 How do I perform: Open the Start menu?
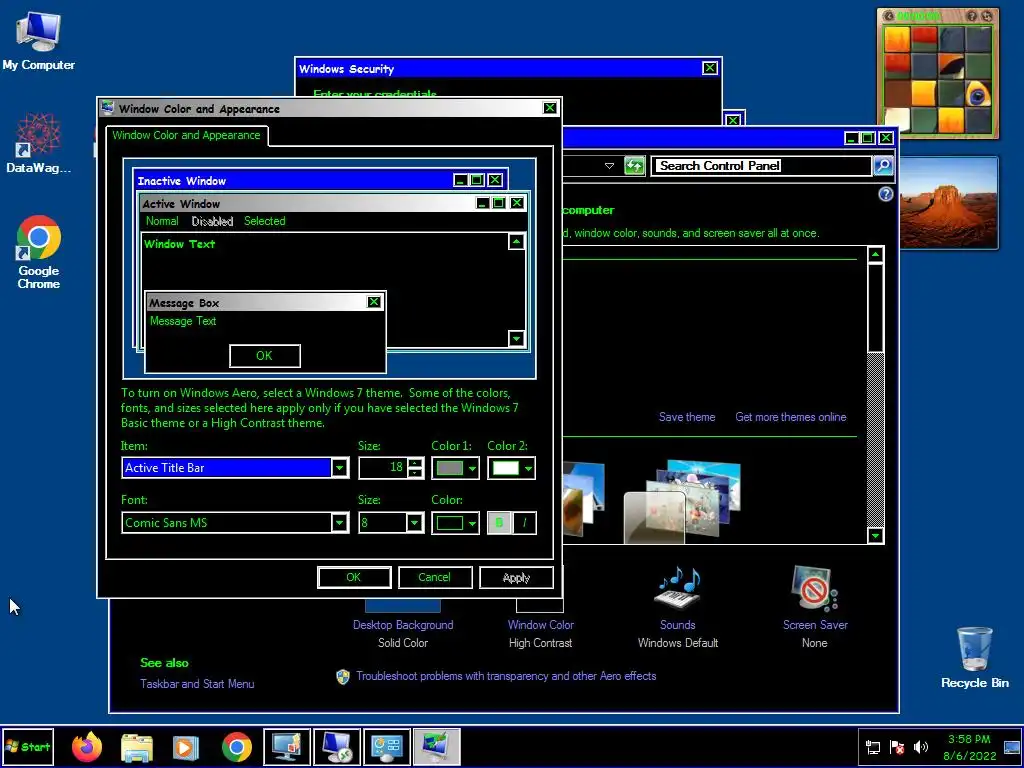27,747
